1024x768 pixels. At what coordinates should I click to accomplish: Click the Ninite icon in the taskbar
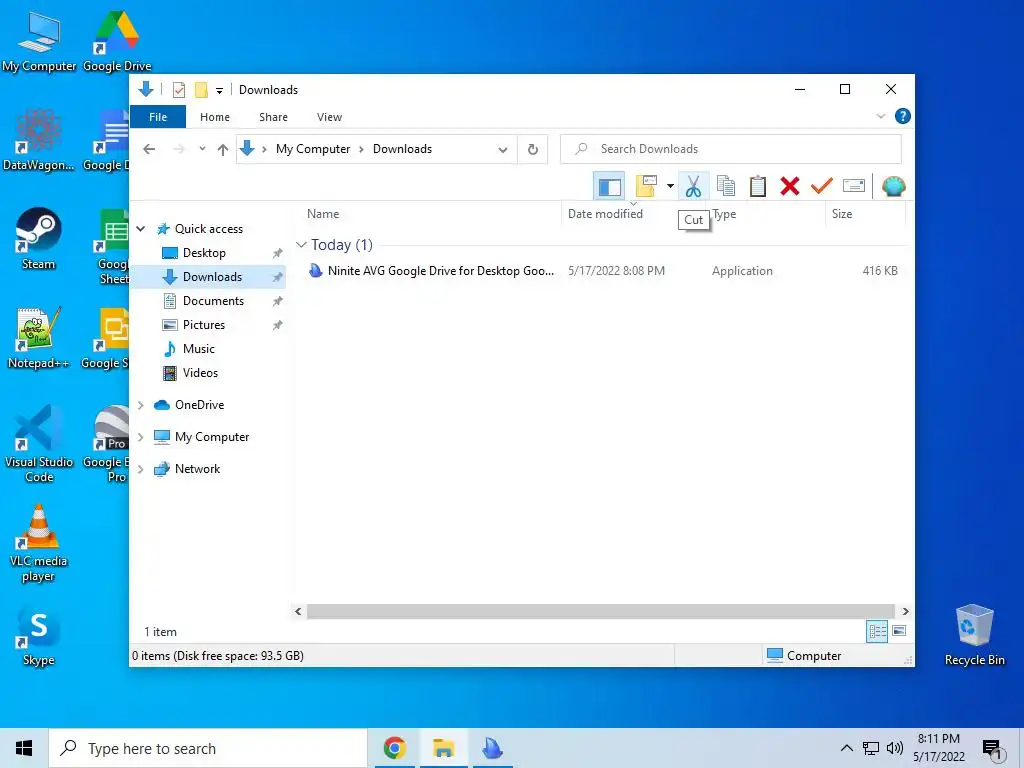click(492, 748)
